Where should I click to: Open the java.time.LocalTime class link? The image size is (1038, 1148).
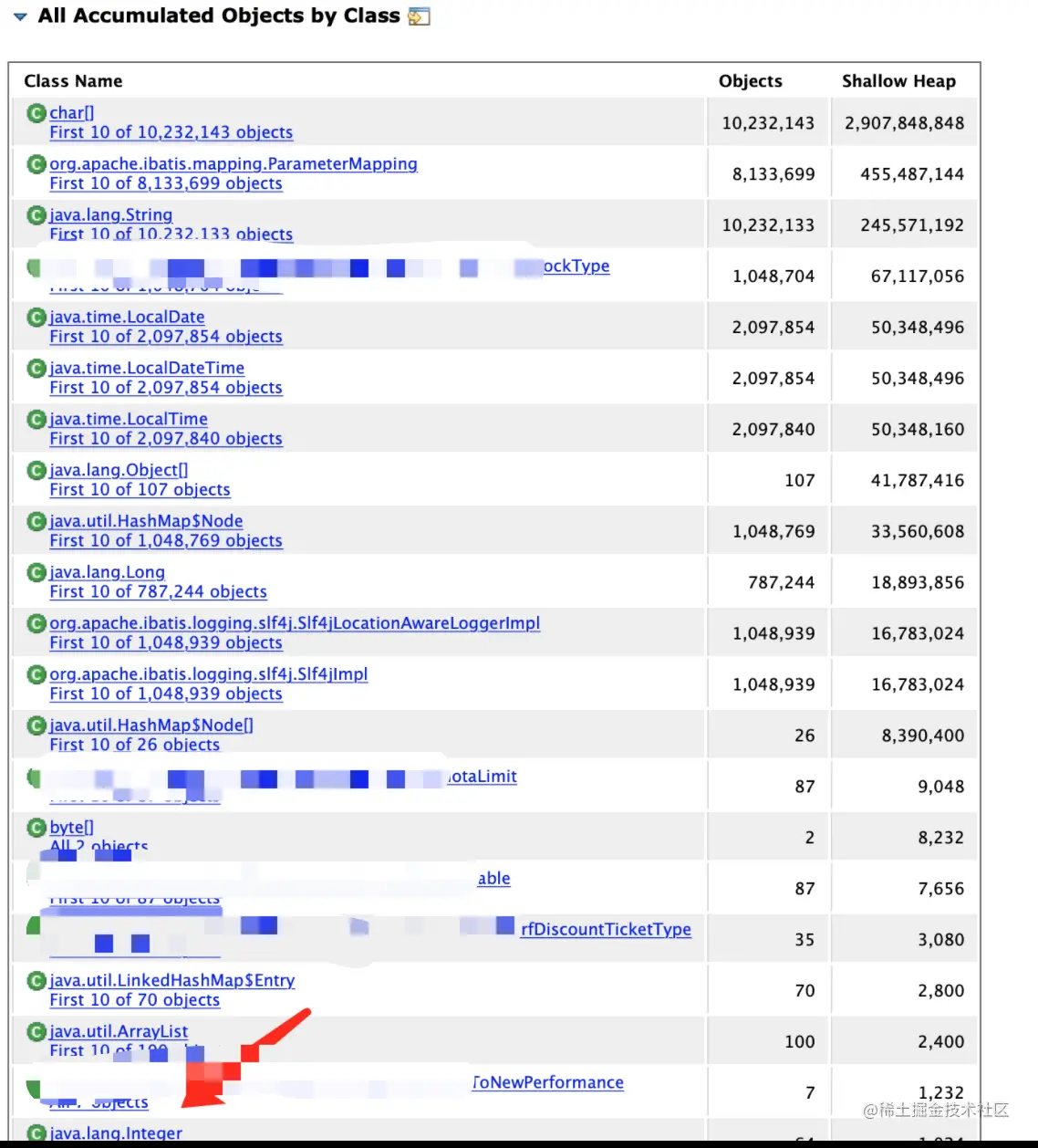coord(129,420)
